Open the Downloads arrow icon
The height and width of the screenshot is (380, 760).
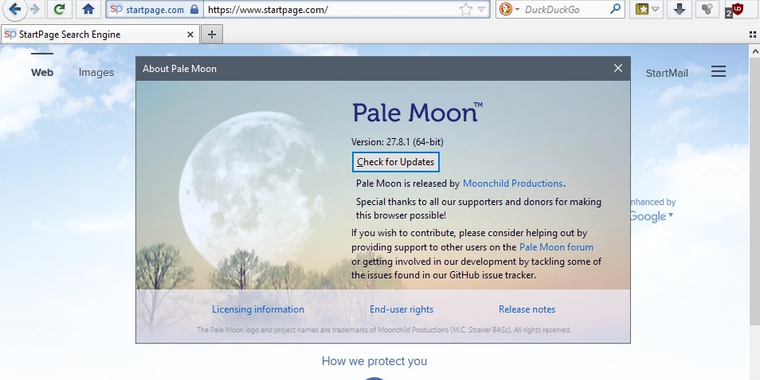coord(680,9)
